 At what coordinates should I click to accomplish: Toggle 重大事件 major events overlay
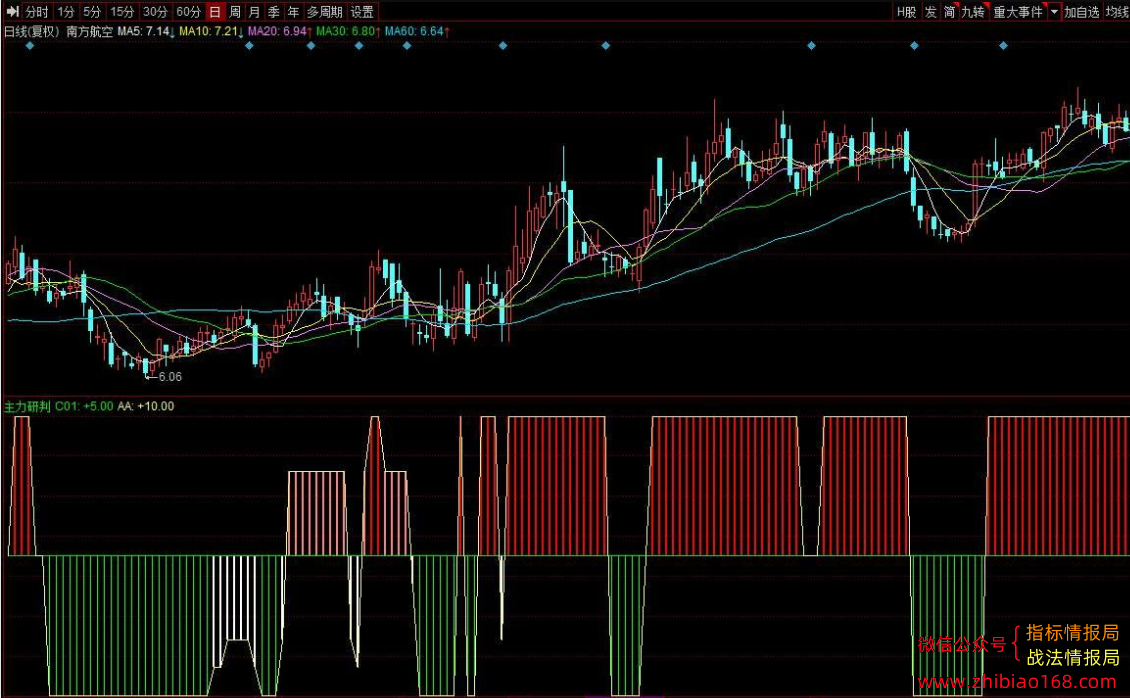point(1018,12)
